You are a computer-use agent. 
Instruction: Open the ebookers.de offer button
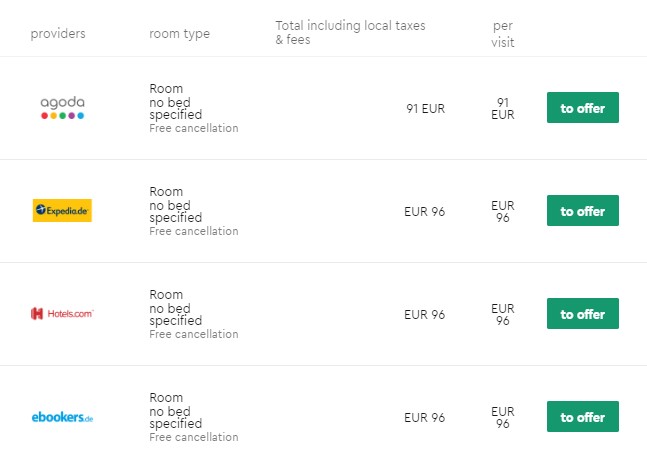583,417
